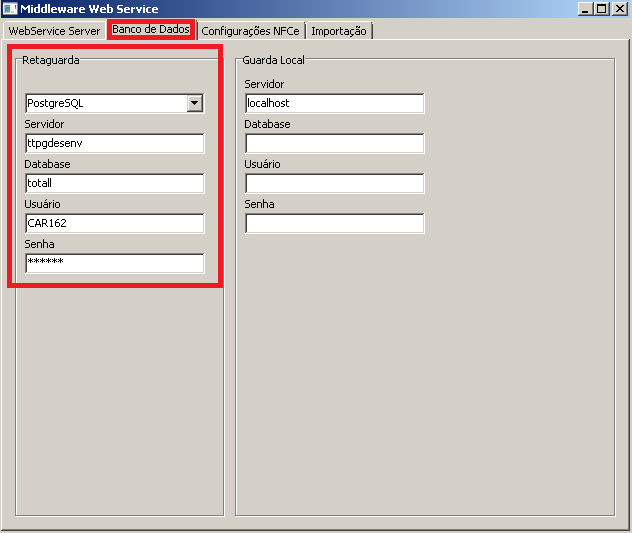The image size is (632, 533).
Task: Switch to the WebService Server tab
Action: coord(54,31)
